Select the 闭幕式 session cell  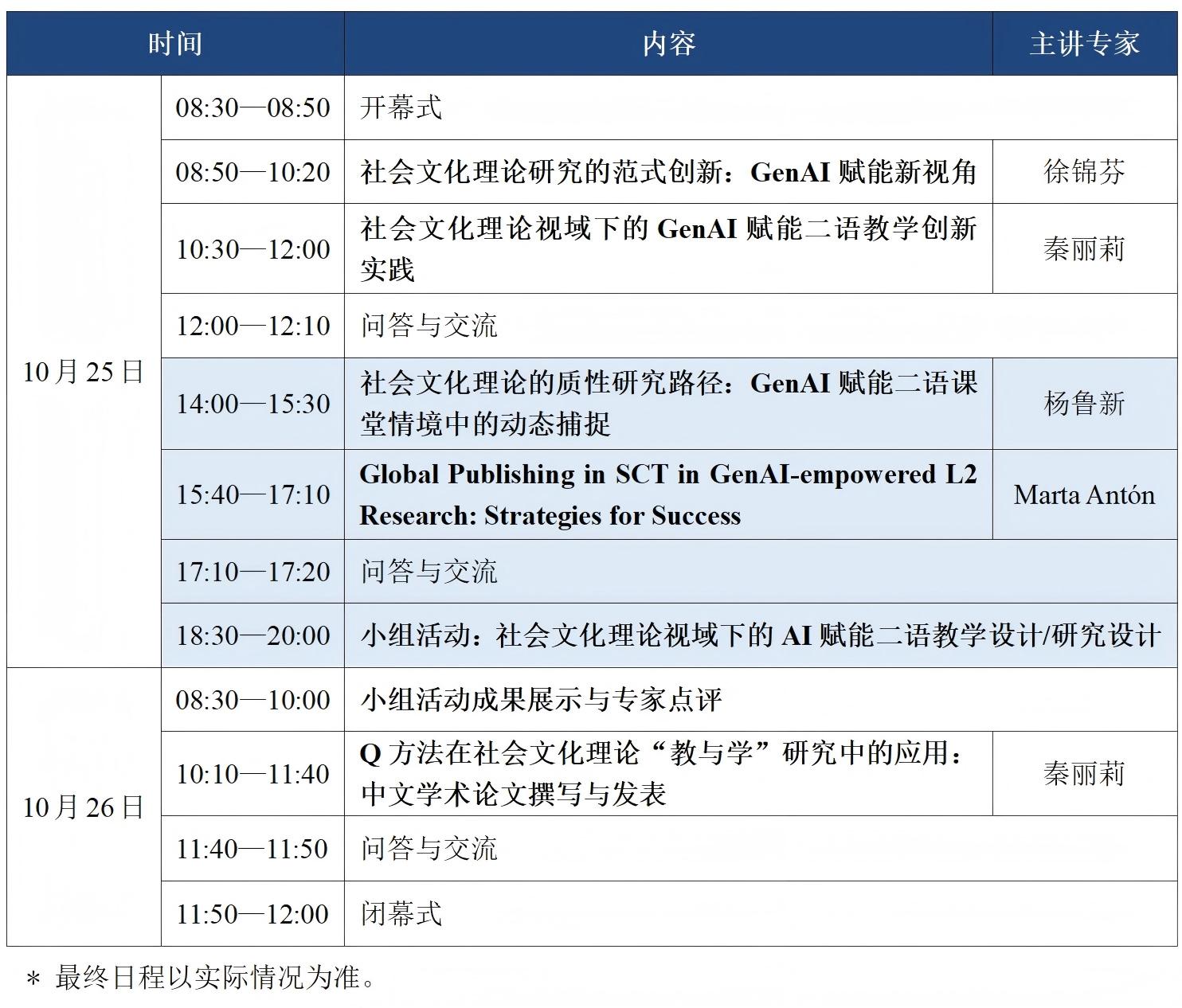[401, 914]
